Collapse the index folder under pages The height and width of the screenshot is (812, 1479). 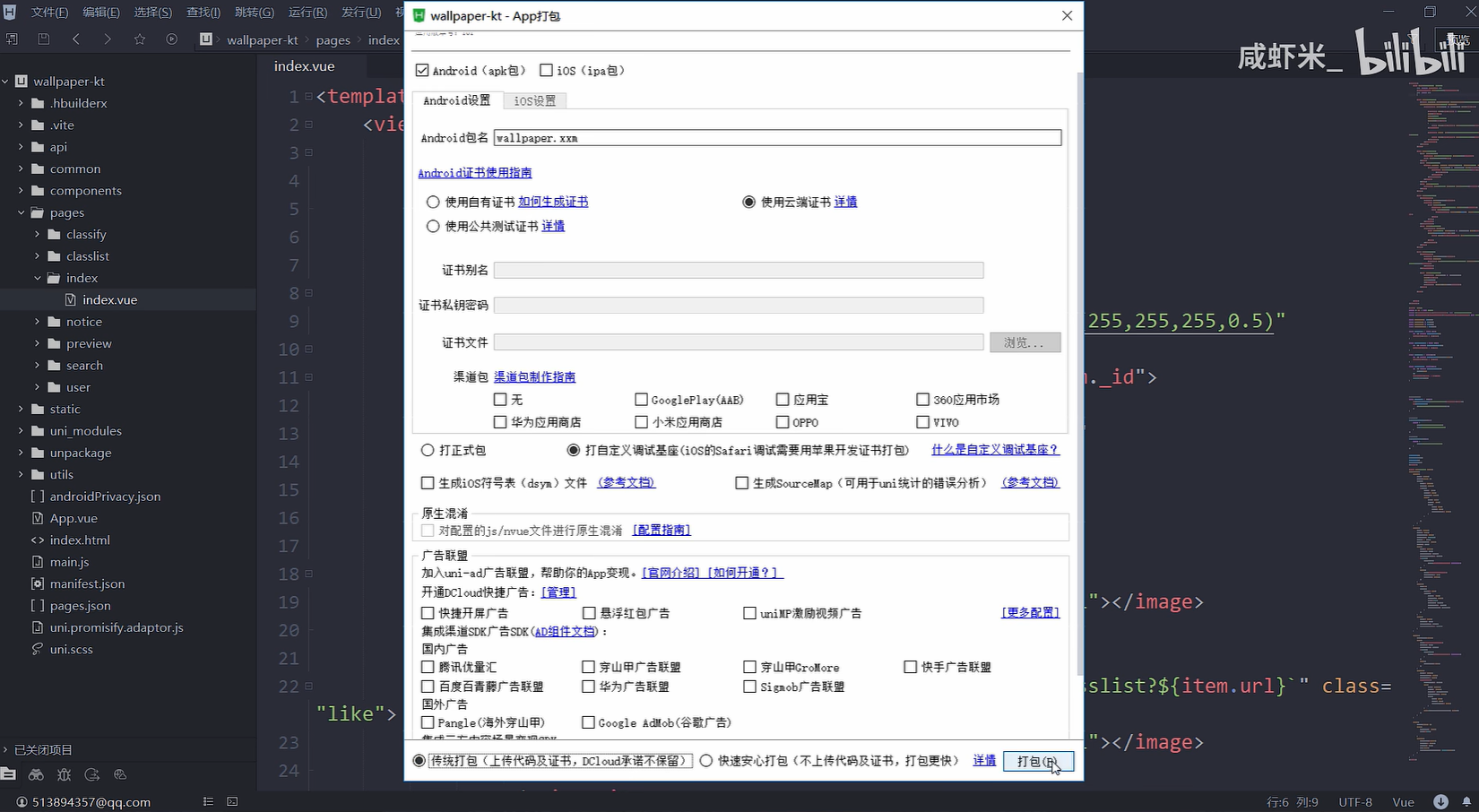(37, 278)
